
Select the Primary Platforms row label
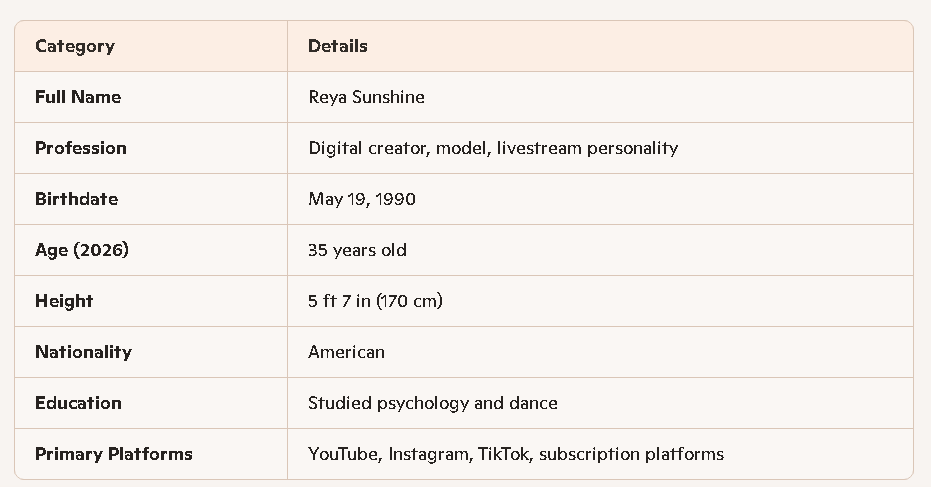[x=114, y=454]
